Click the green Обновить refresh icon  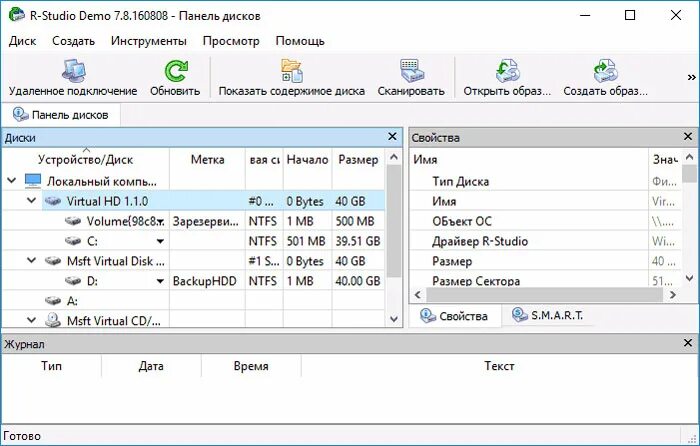click(x=176, y=71)
